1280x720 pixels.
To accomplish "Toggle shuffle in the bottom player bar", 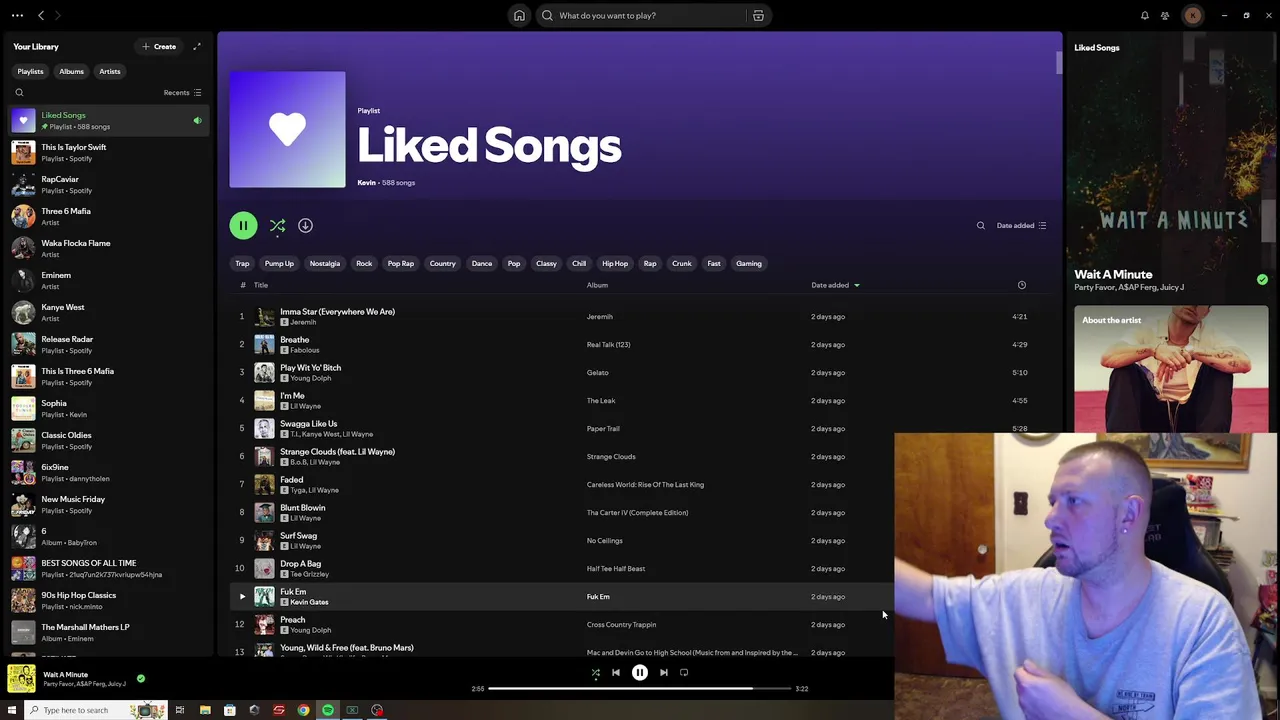I will [x=595, y=672].
